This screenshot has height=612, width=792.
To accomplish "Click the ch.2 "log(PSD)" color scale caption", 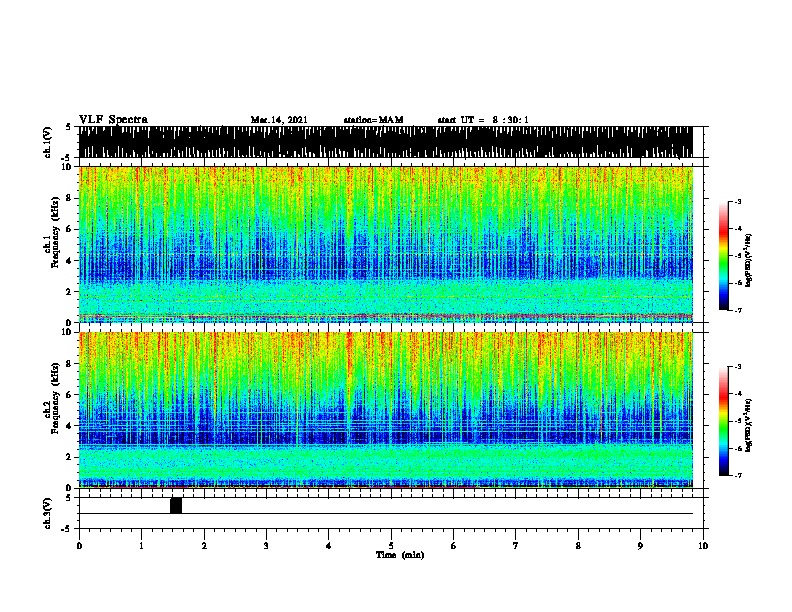I will (748, 425).
